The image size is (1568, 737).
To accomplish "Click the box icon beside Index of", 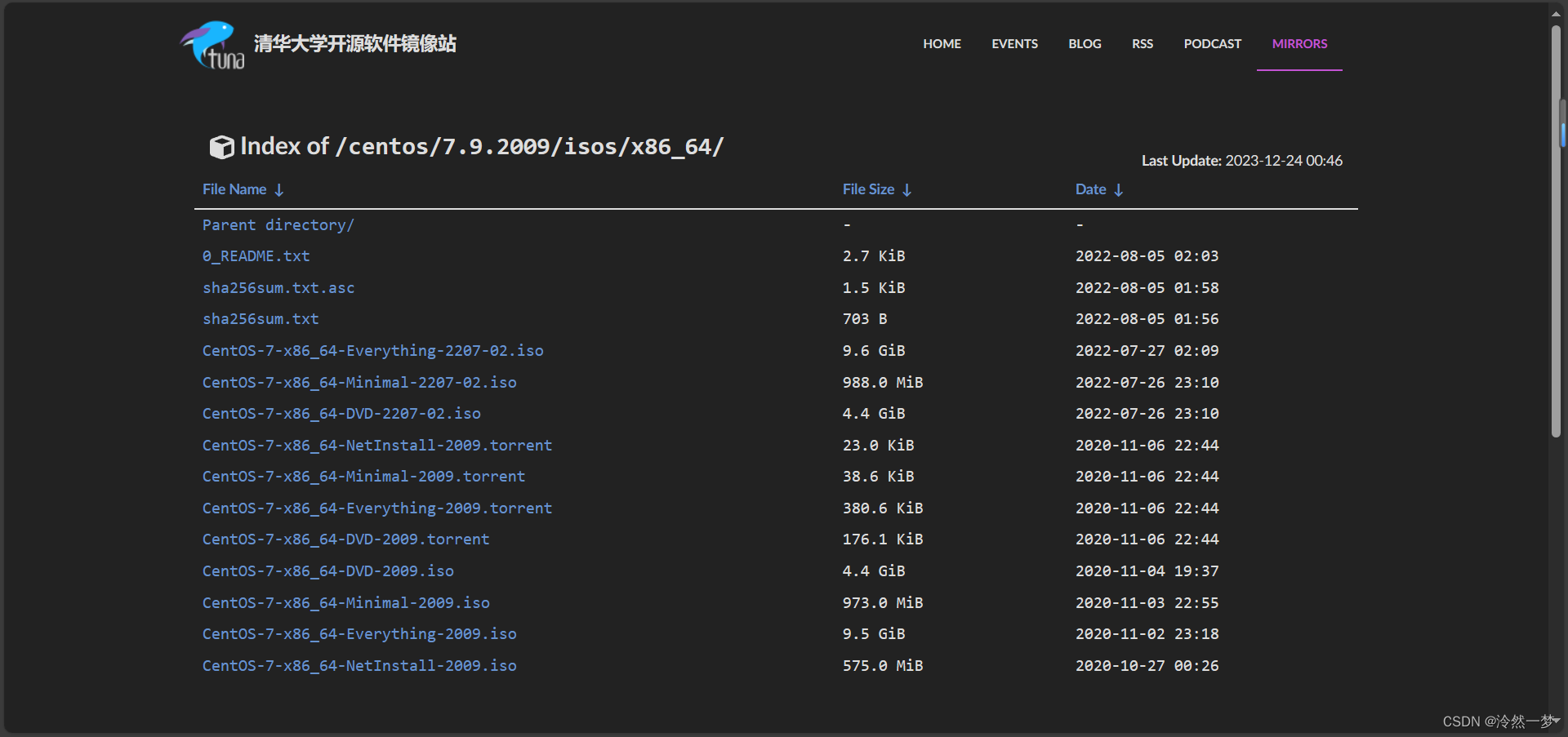I will (x=221, y=147).
